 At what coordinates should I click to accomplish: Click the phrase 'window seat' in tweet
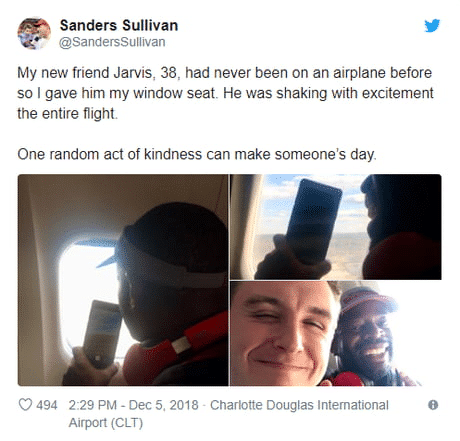pos(174,93)
